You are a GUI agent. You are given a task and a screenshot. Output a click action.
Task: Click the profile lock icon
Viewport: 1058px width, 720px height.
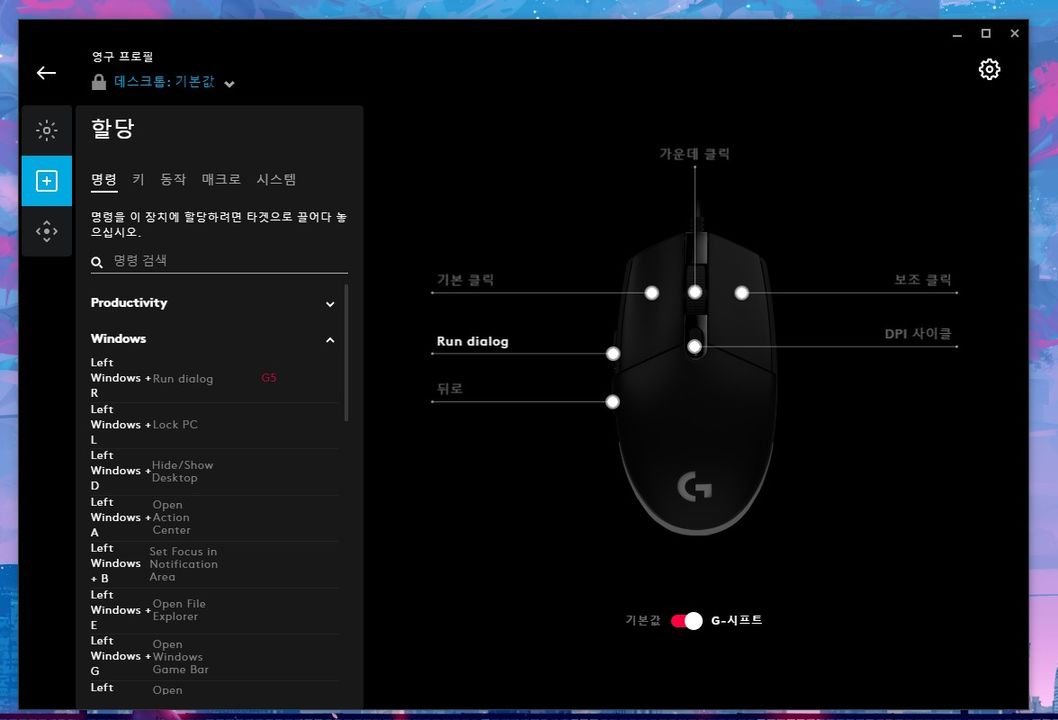tap(99, 82)
